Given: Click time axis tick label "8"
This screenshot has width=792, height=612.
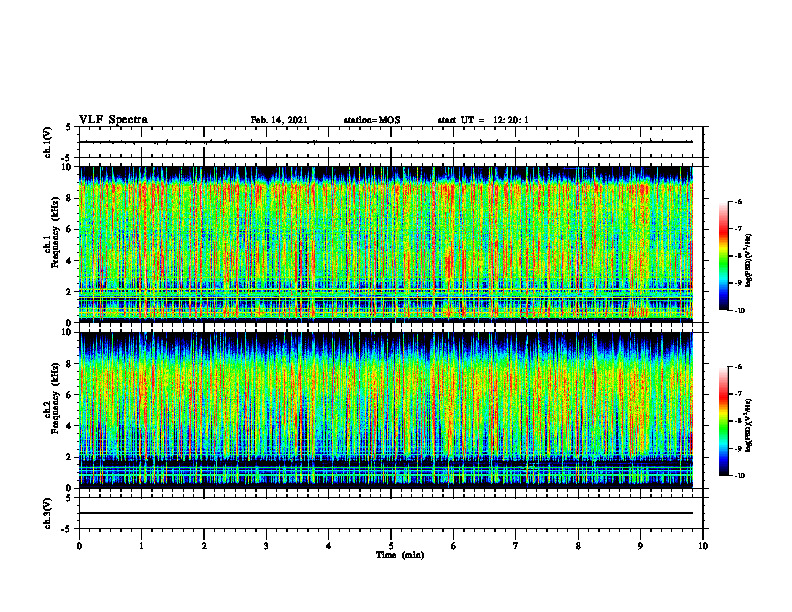Looking at the screenshot, I should coord(578,546).
